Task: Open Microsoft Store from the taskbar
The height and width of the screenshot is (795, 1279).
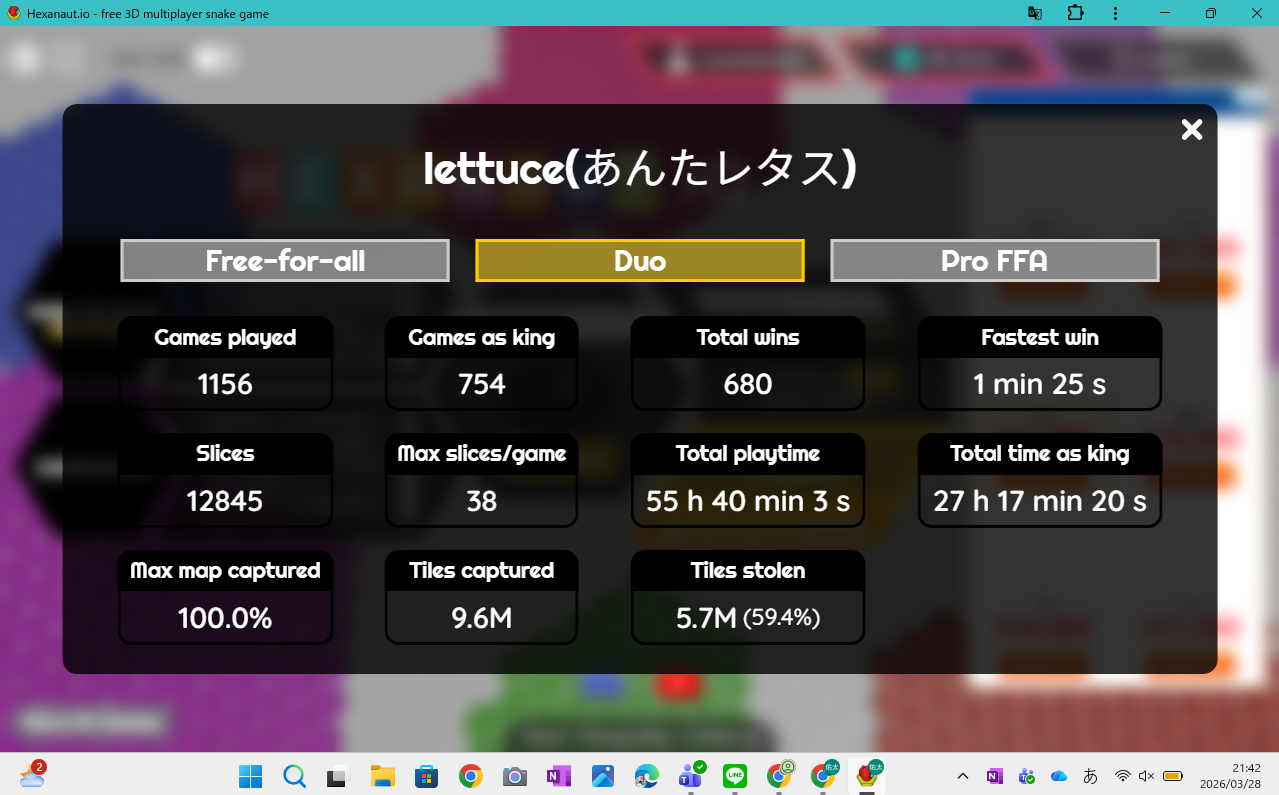Action: click(x=426, y=776)
